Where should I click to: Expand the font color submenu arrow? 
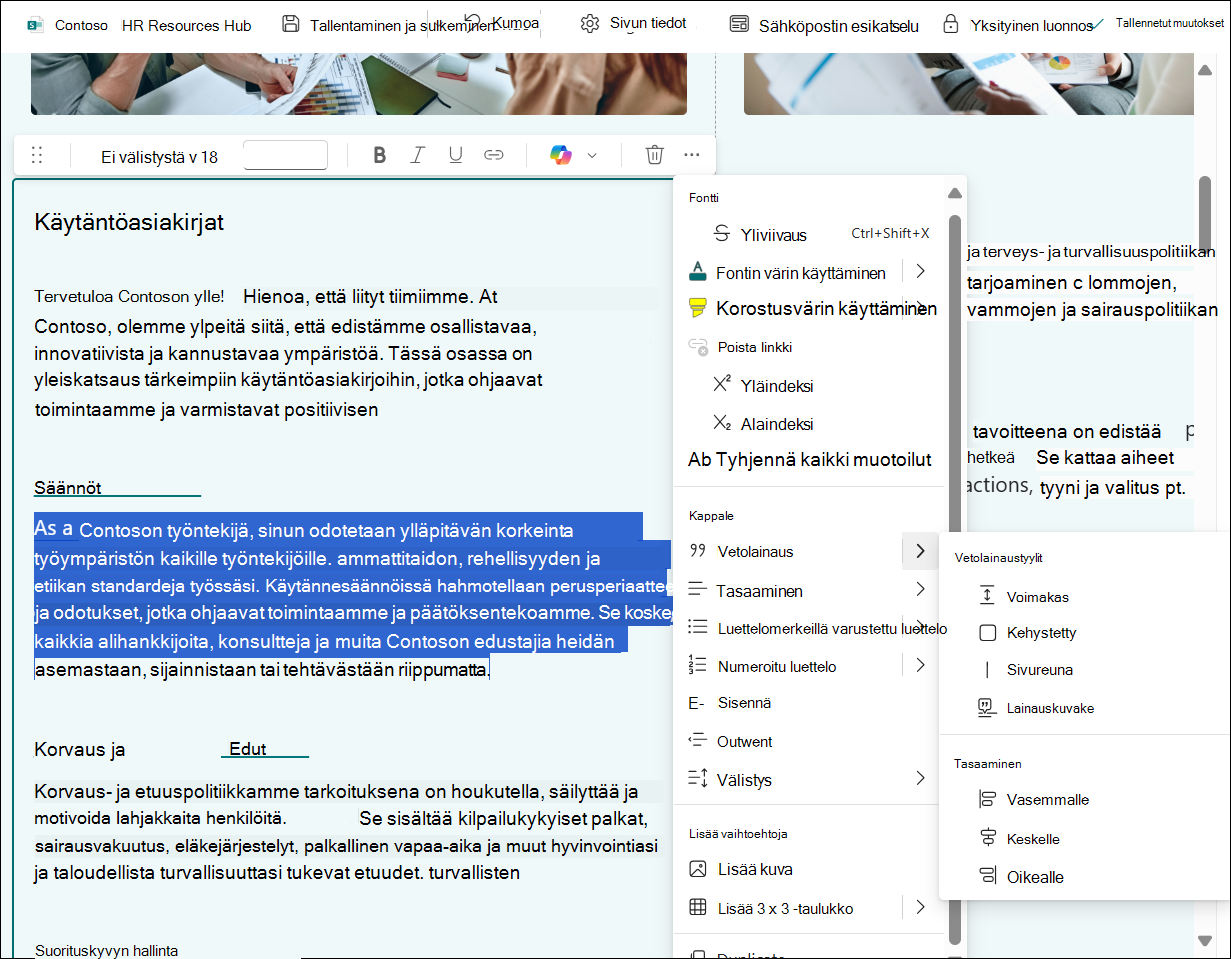pos(920,271)
